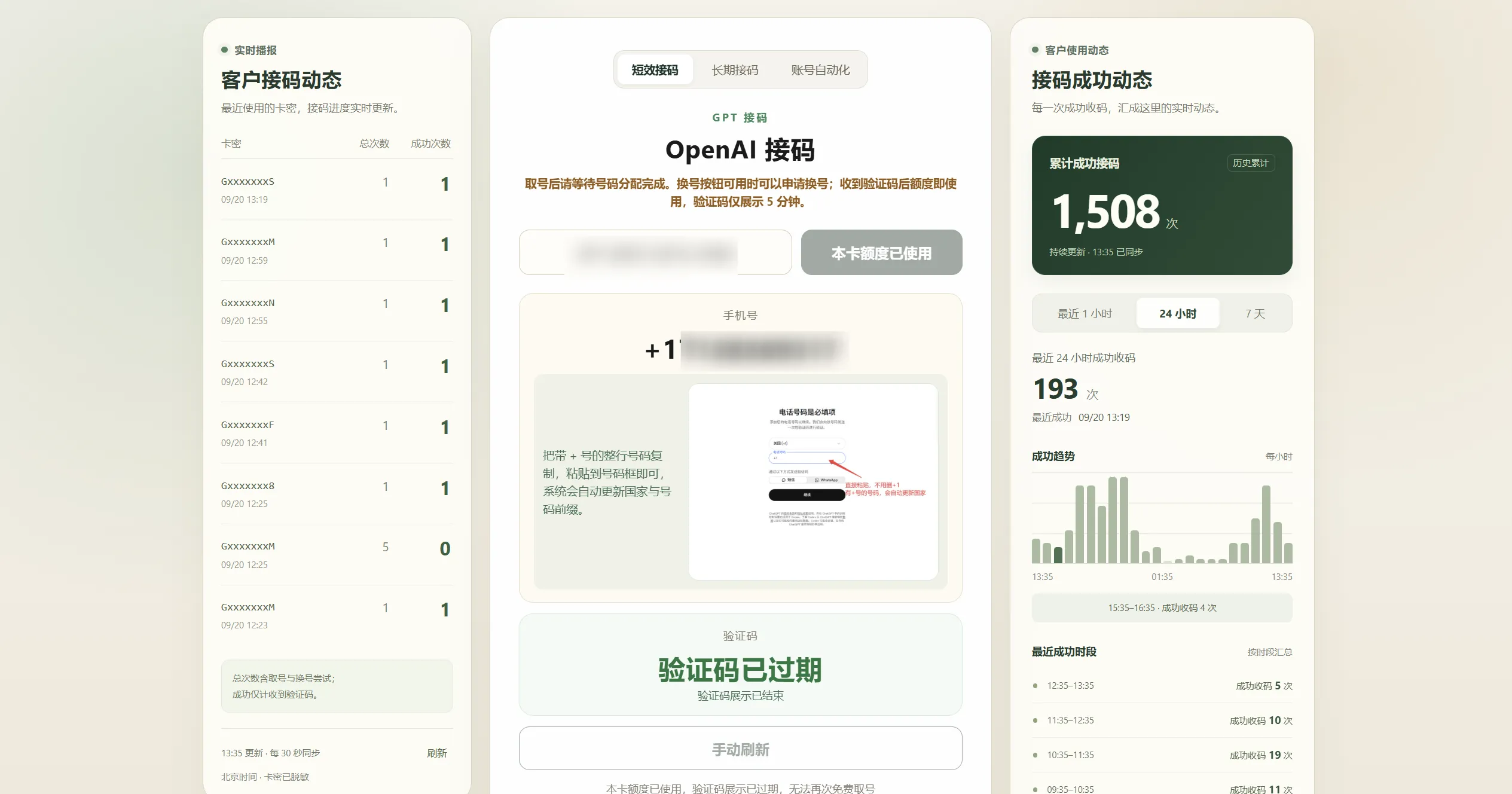Click the 卡密 column header
This screenshot has width=1512, height=794.
tap(231, 143)
